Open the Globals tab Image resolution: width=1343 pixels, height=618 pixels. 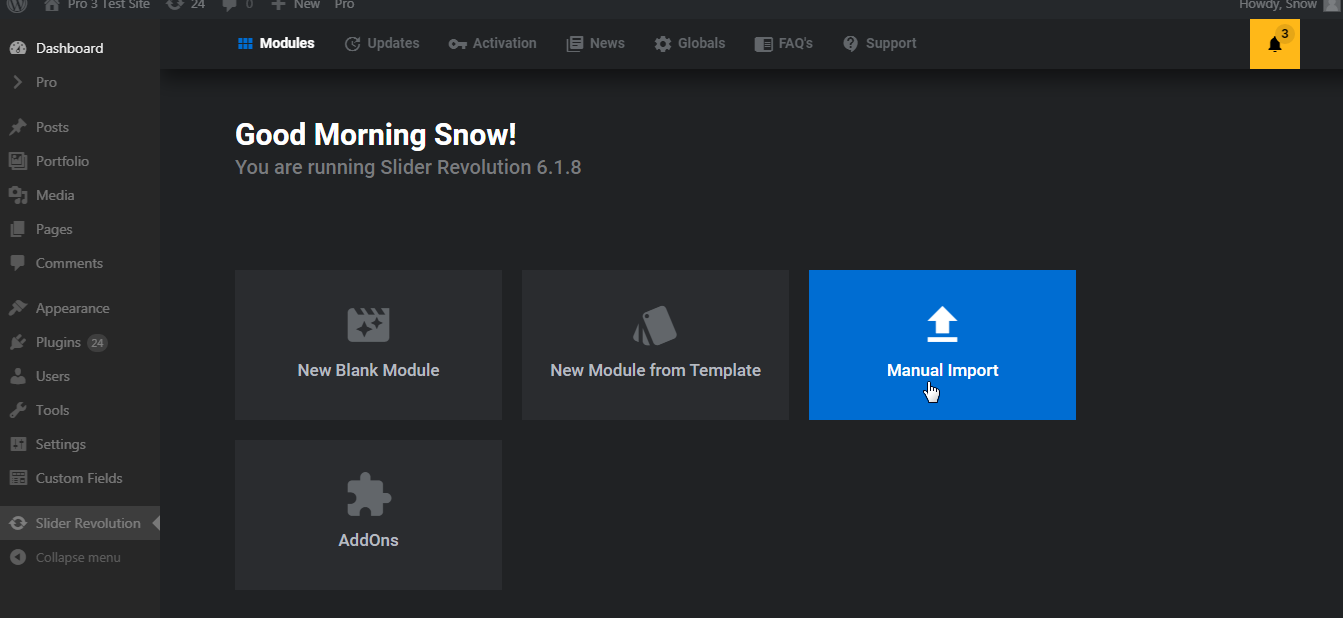pos(690,43)
